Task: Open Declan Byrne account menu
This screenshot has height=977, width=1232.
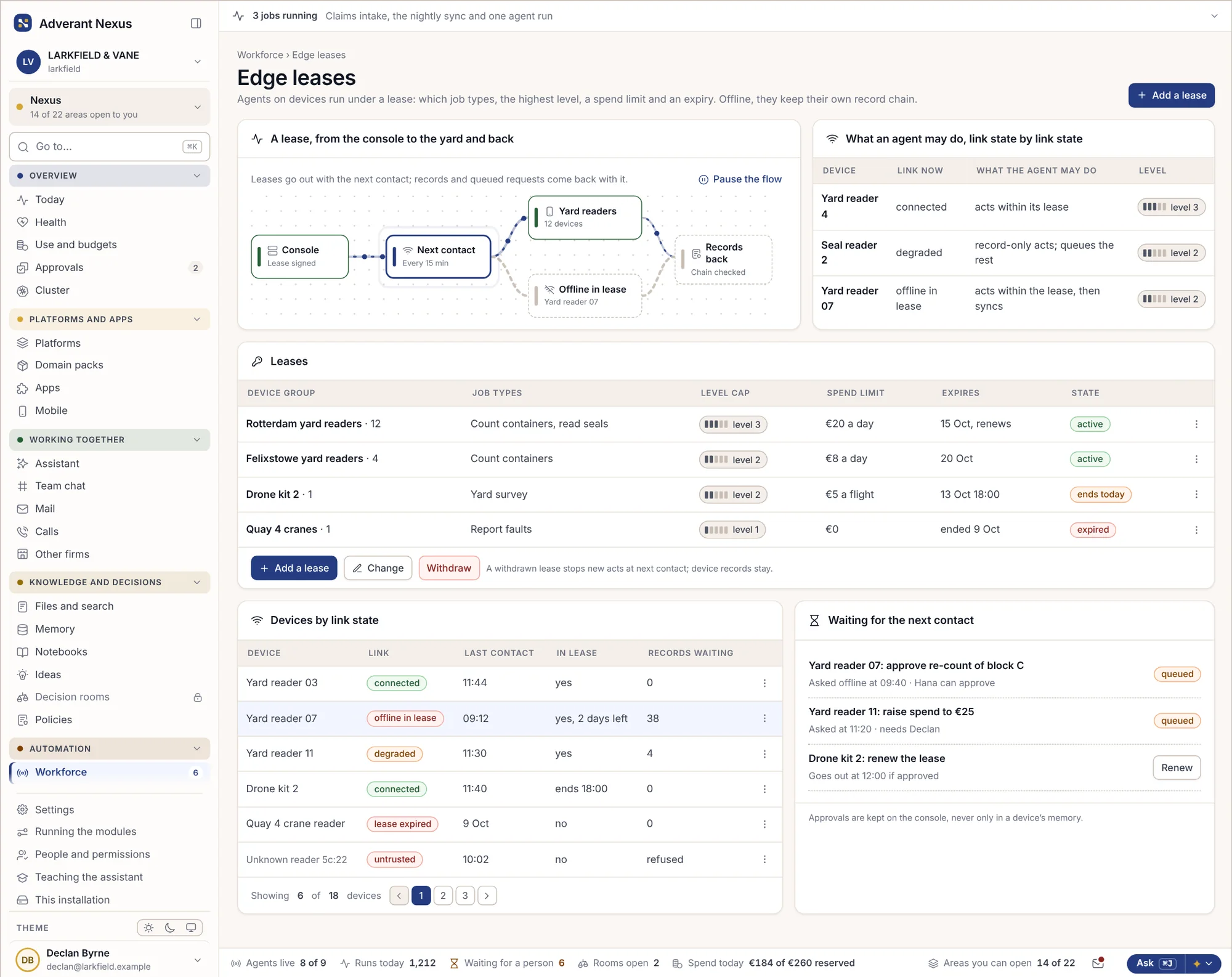Action: coord(110,960)
